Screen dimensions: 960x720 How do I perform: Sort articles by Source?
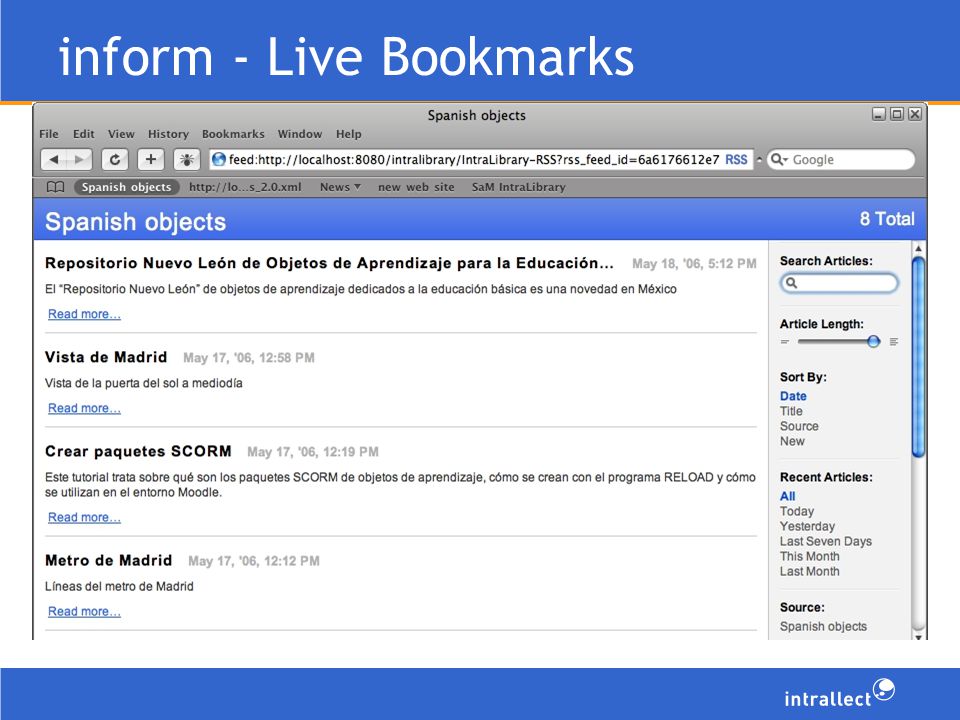point(799,426)
